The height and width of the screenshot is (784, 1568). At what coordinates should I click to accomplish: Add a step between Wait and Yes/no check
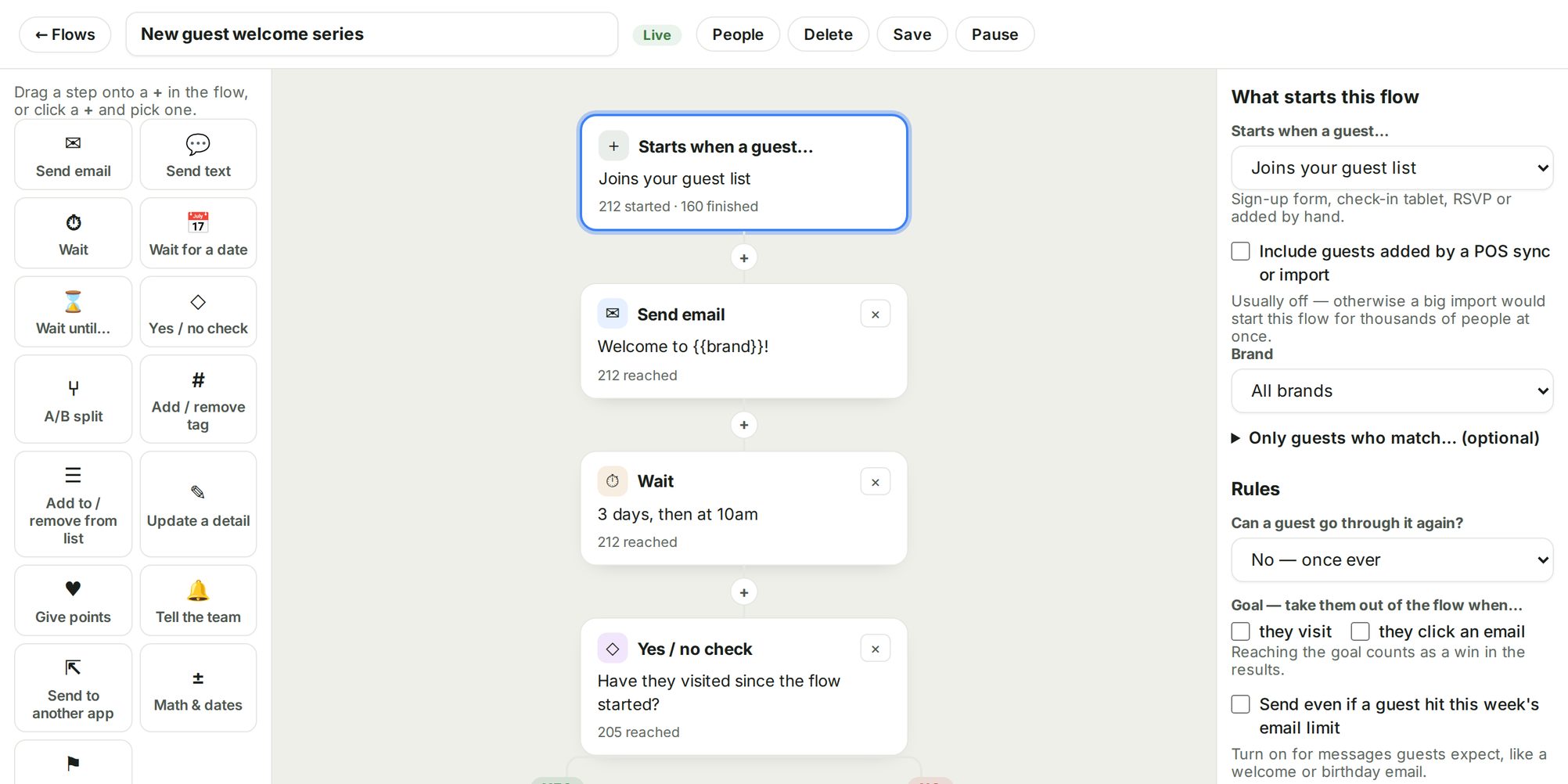743,592
